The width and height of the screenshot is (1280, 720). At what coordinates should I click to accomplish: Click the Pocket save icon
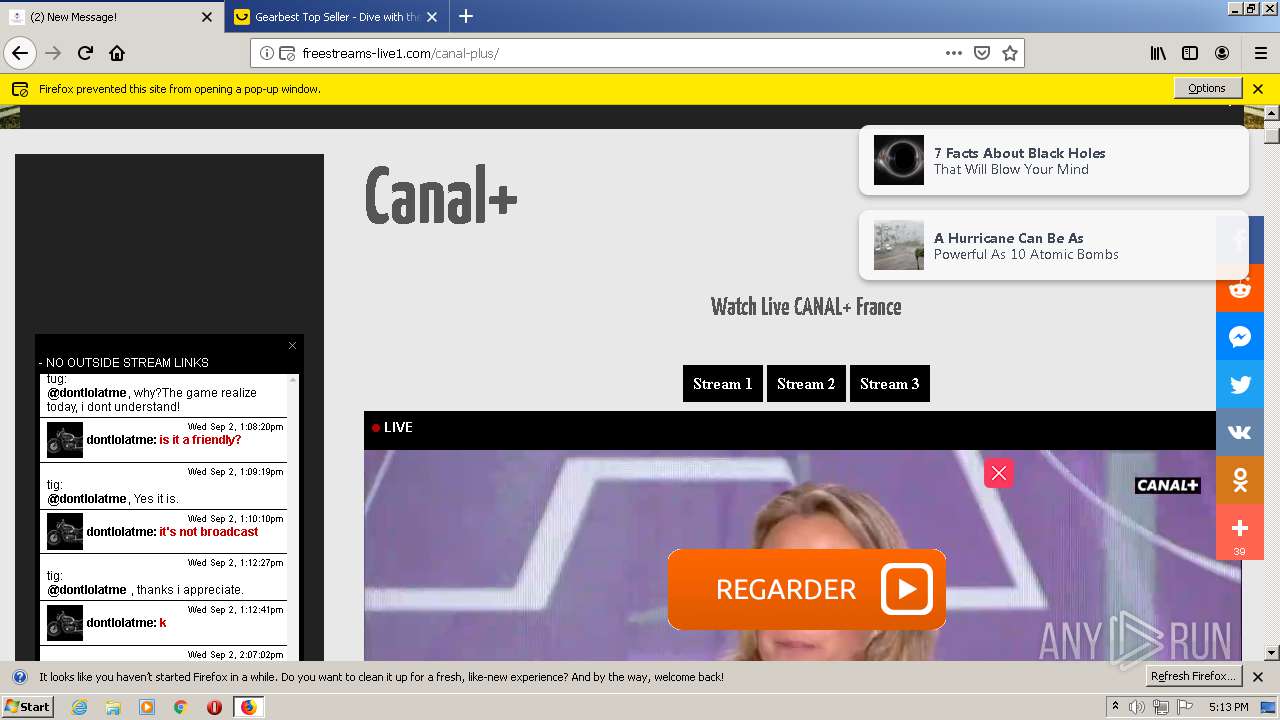(982, 53)
